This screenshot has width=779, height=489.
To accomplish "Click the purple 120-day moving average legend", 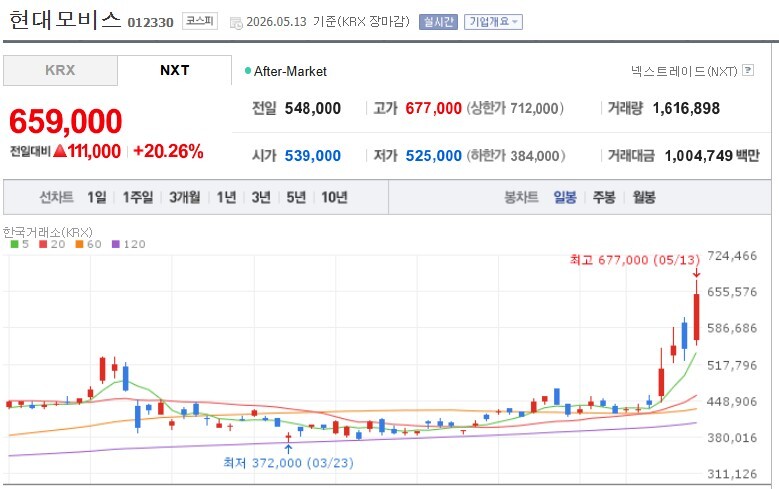I will pyautogui.click(x=129, y=244).
